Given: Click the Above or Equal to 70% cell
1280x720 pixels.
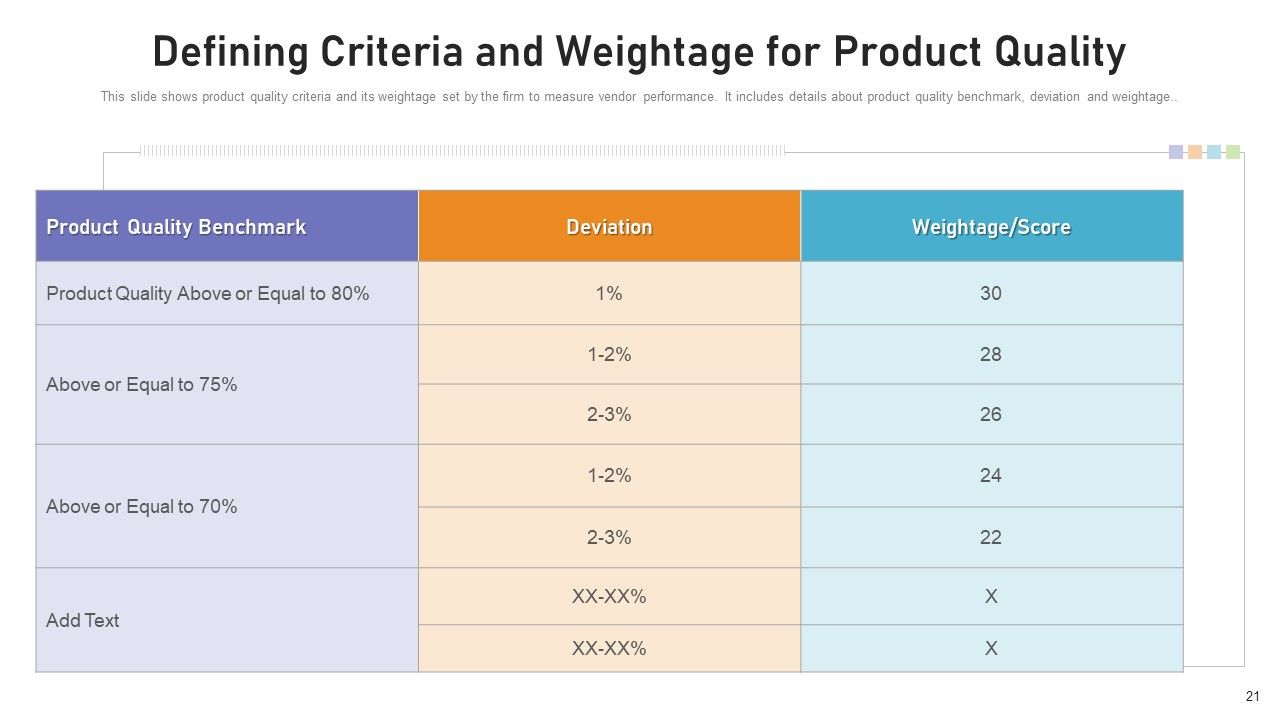Looking at the screenshot, I should (227, 506).
